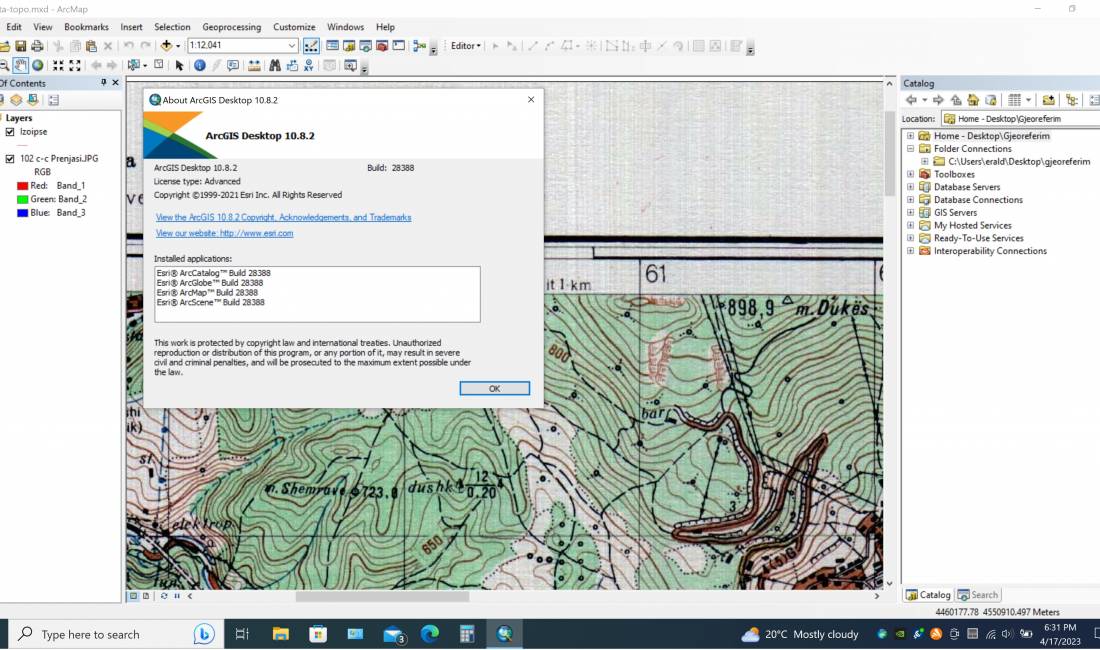This screenshot has height=650, width=1100.
Task: Open the Search window toolbar icon
Action: [365, 46]
